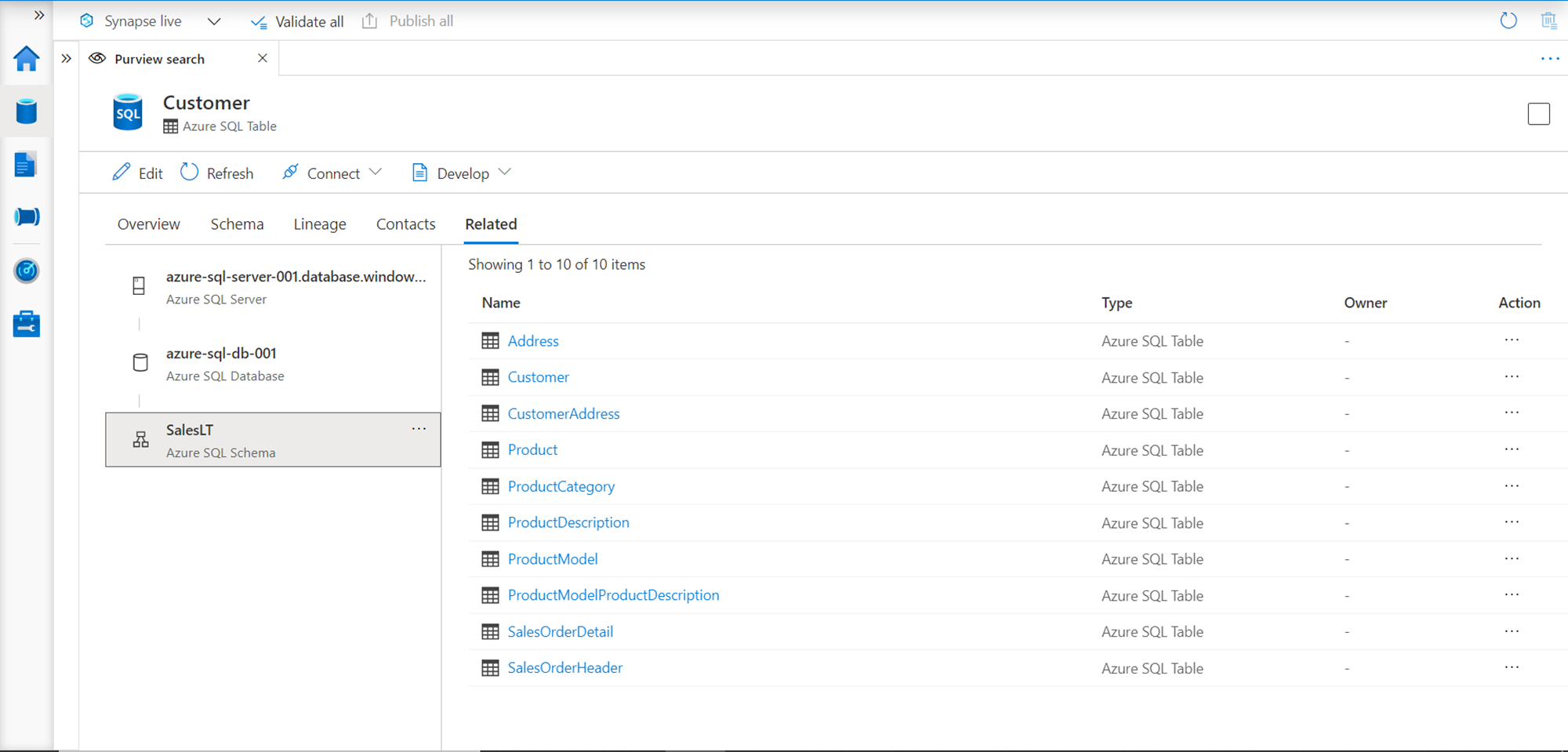Image resolution: width=1568 pixels, height=752 pixels.
Task: Expand the left navigation sidebar chevrons
Action: (x=39, y=15)
